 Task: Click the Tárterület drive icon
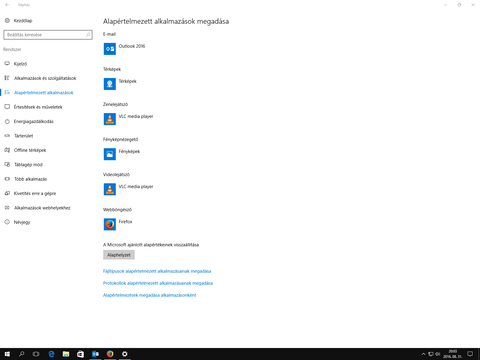(x=7, y=136)
